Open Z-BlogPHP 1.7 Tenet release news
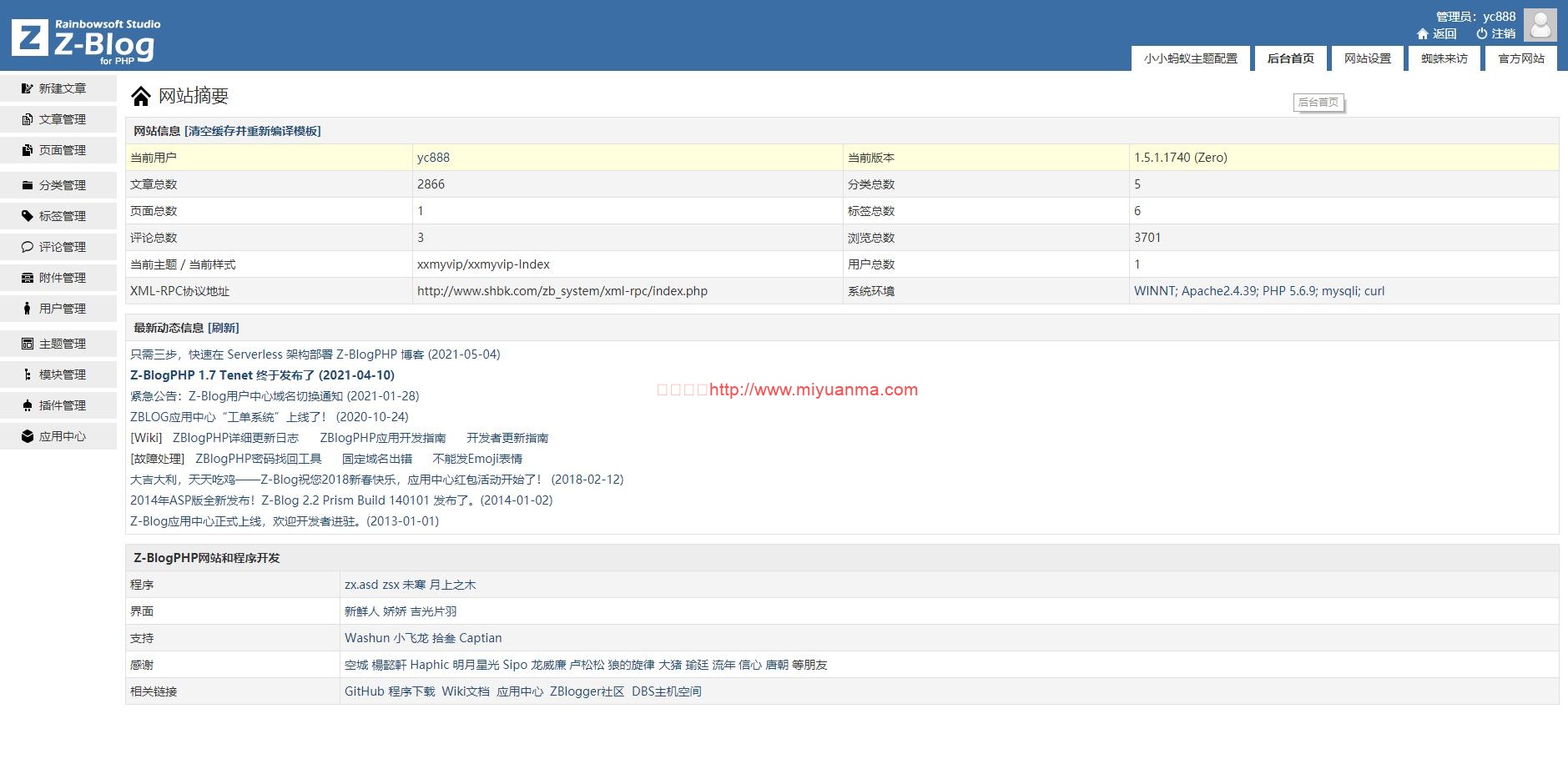This screenshot has height=774, width=1568. 262,375
